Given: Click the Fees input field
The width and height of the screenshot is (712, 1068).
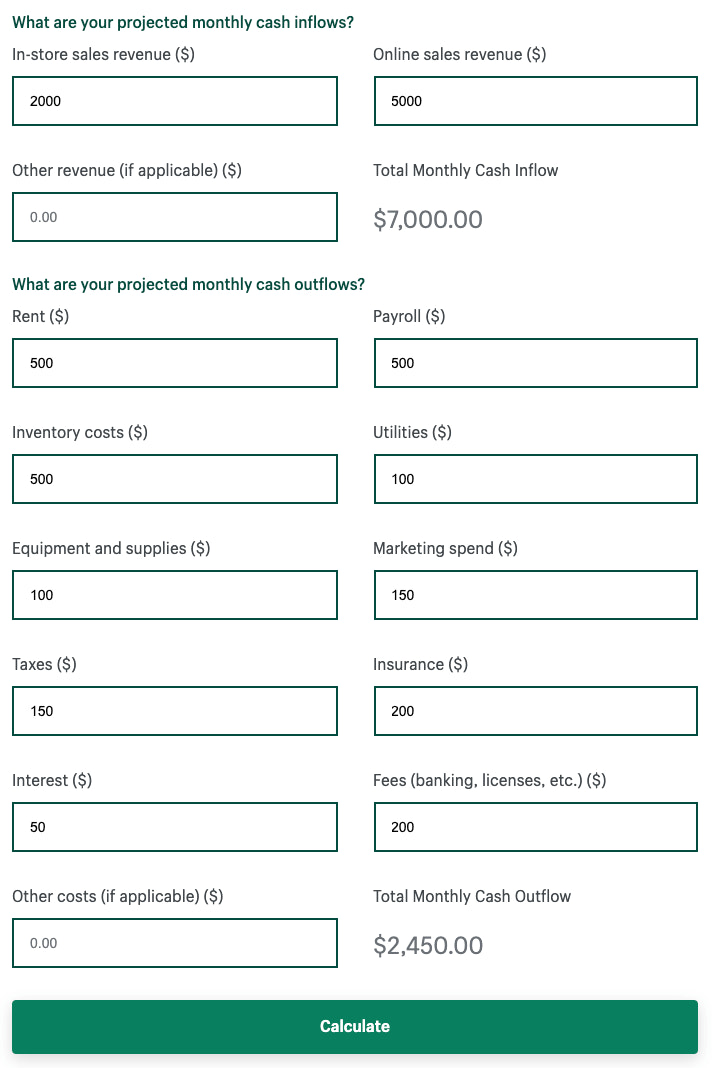Looking at the screenshot, I should pyautogui.click(x=535, y=827).
